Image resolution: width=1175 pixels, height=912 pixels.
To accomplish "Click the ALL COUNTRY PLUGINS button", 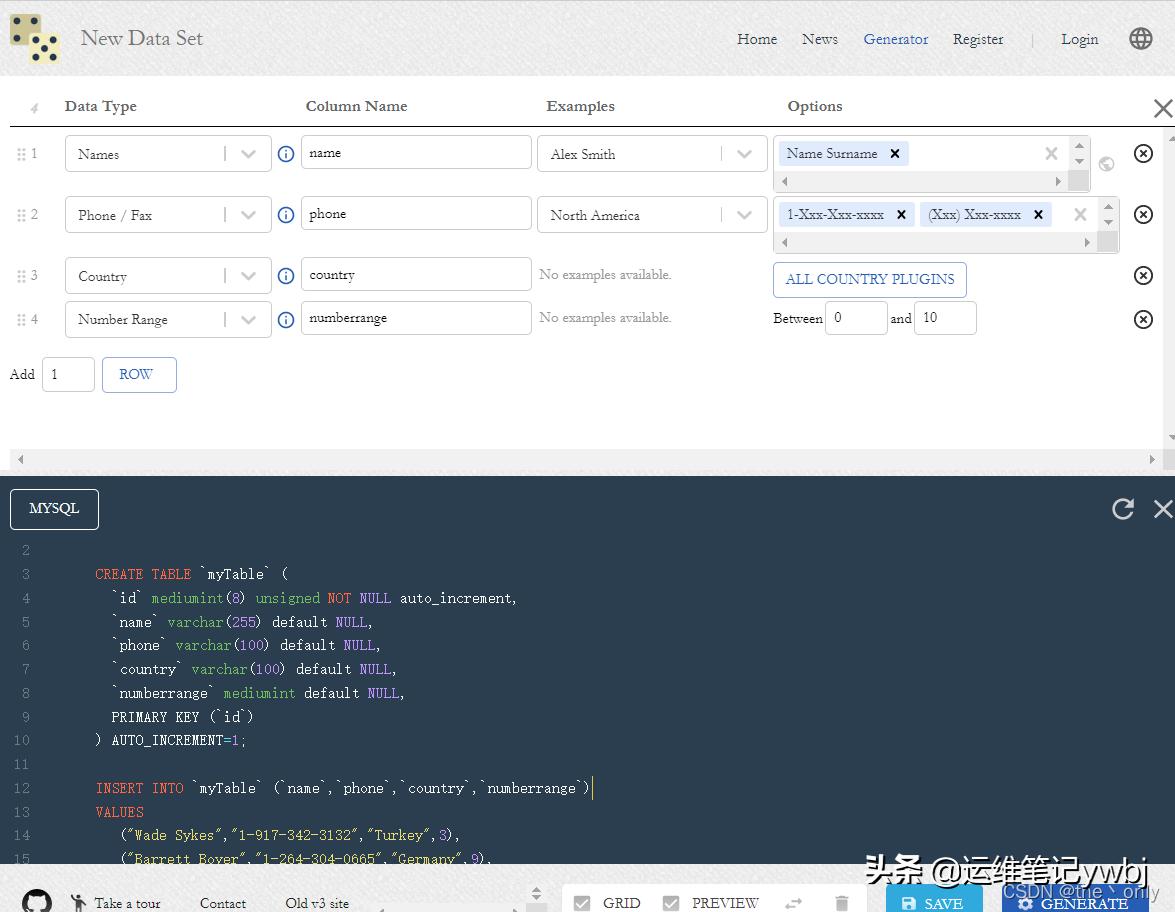I will [869, 279].
